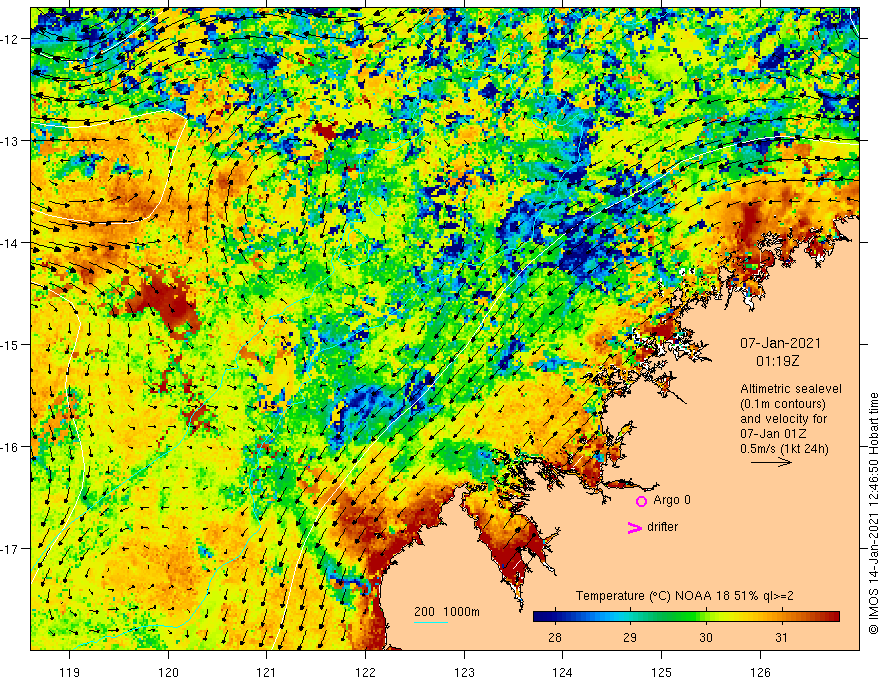Click the 'Argo 0' legend label
Screen dimensions: 880x680
pos(672,500)
